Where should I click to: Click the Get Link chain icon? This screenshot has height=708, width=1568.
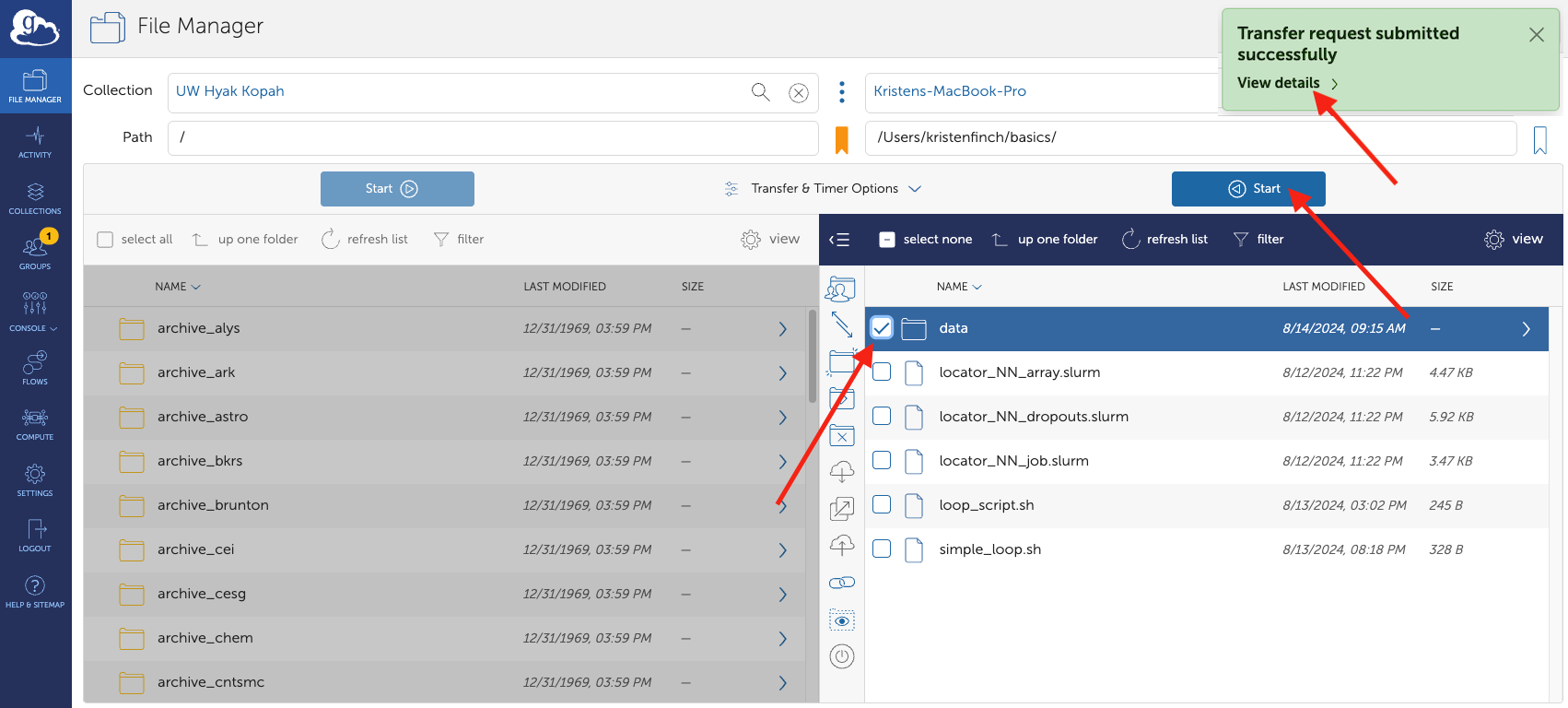pos(842,583)
